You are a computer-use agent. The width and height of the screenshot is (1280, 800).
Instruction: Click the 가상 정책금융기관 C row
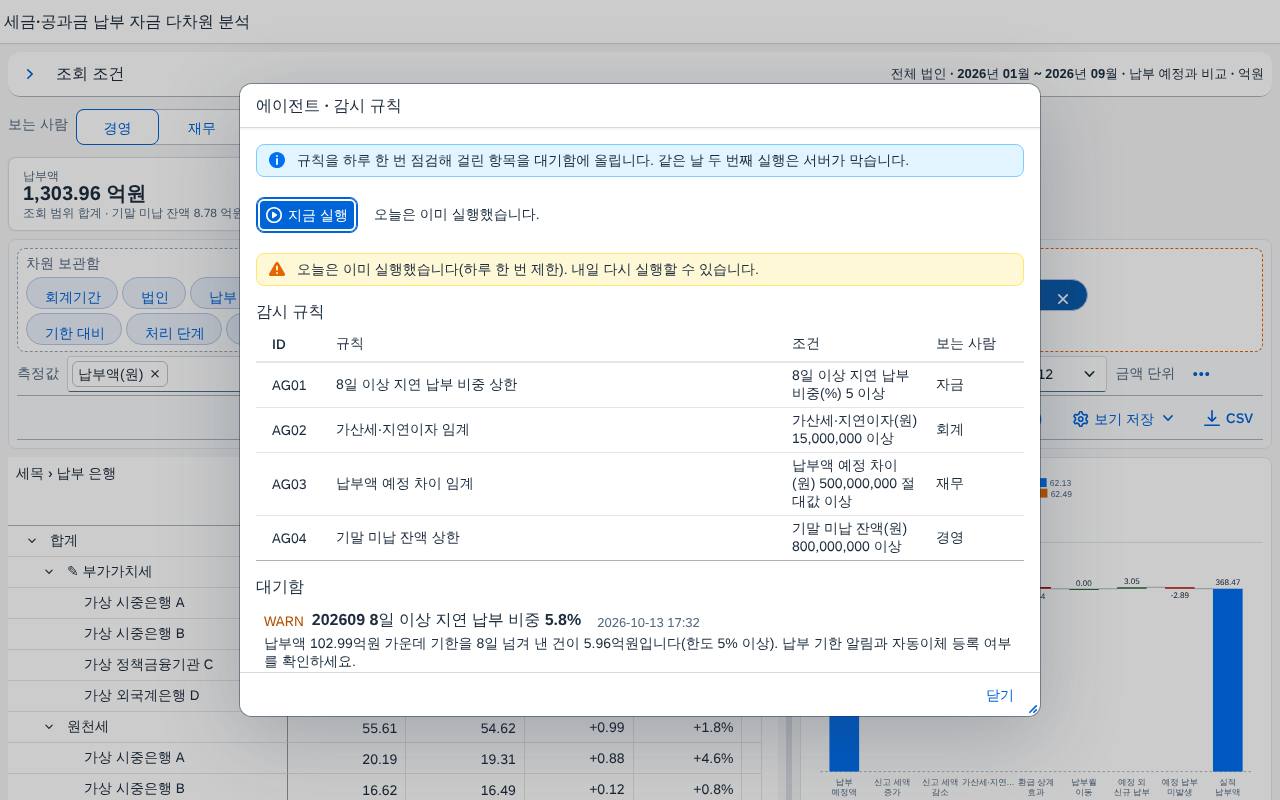coord(148,665)
